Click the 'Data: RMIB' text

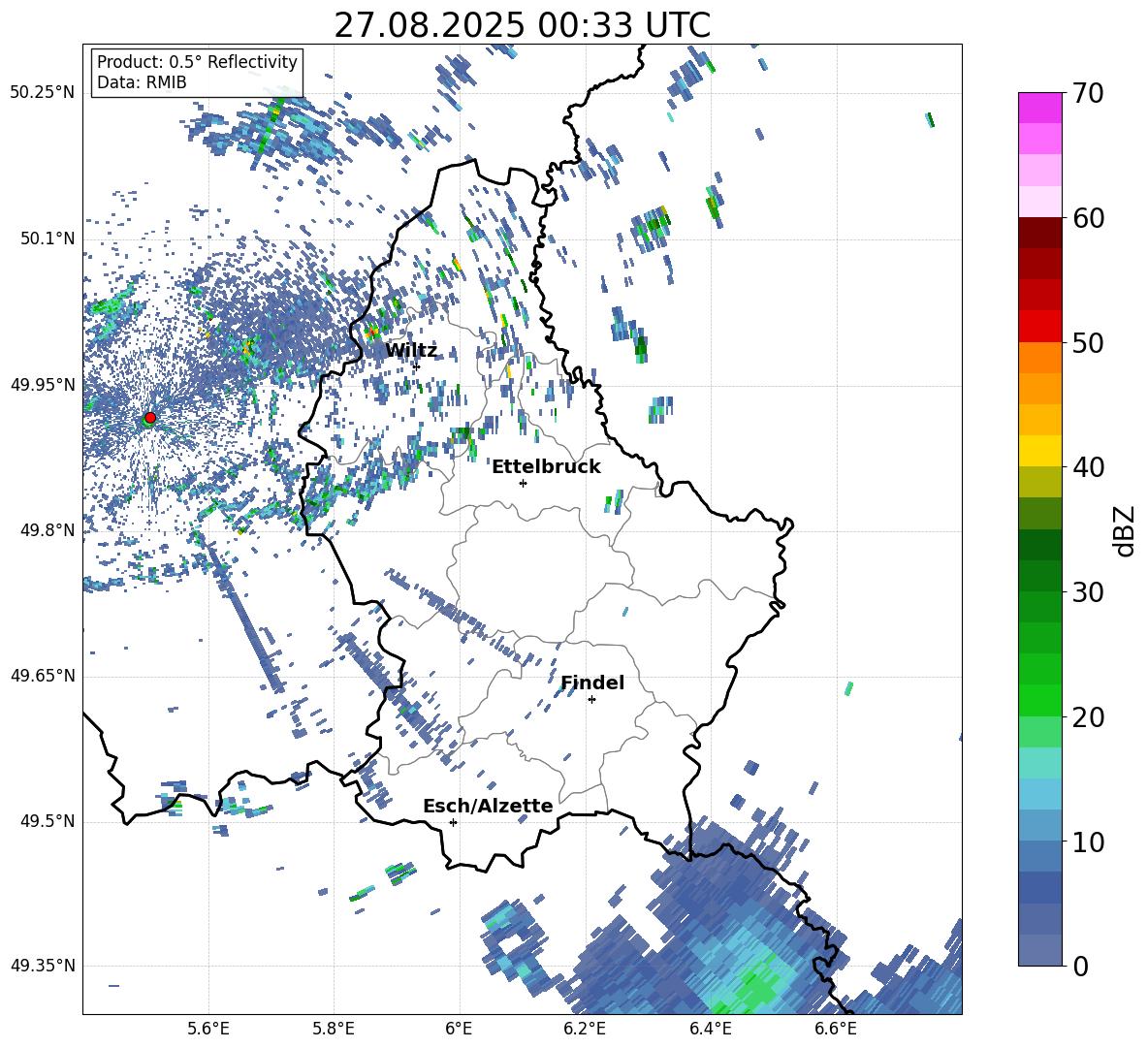[x=142, y=82]
